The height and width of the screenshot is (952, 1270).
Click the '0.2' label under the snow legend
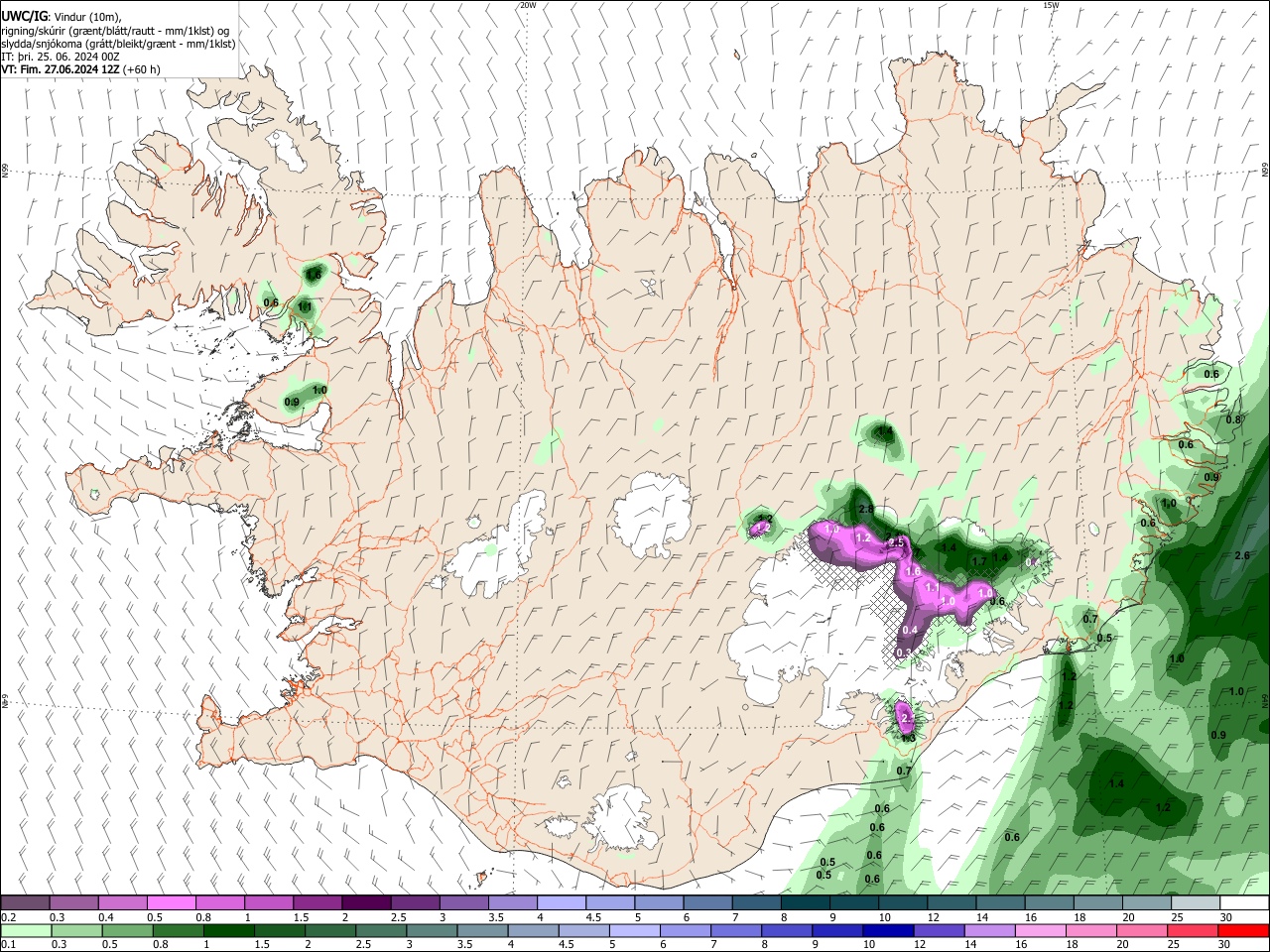coord(7,917)
